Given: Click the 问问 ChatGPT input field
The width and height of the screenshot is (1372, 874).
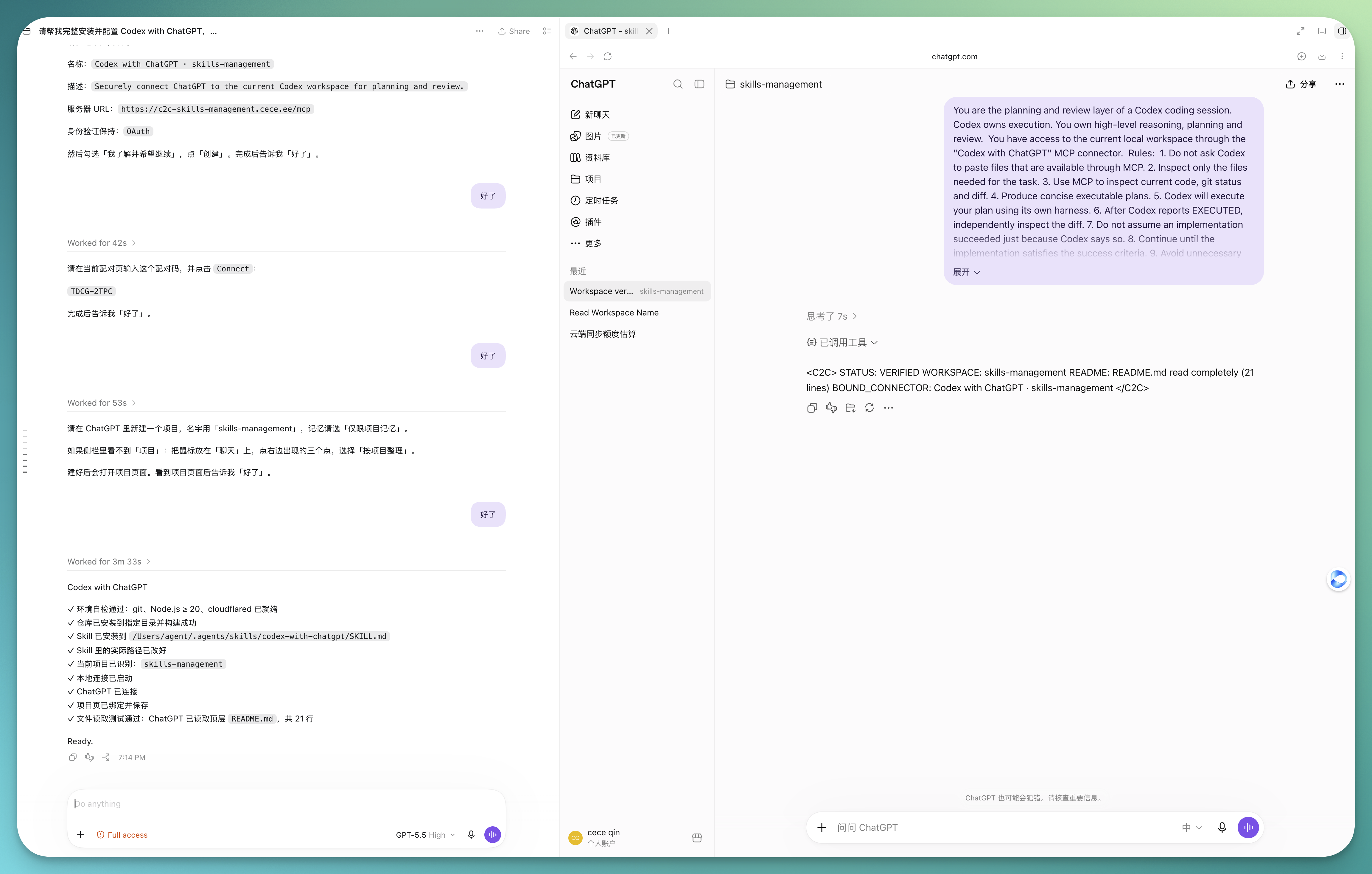Looking at the screenshot, I should [1003, 827].
